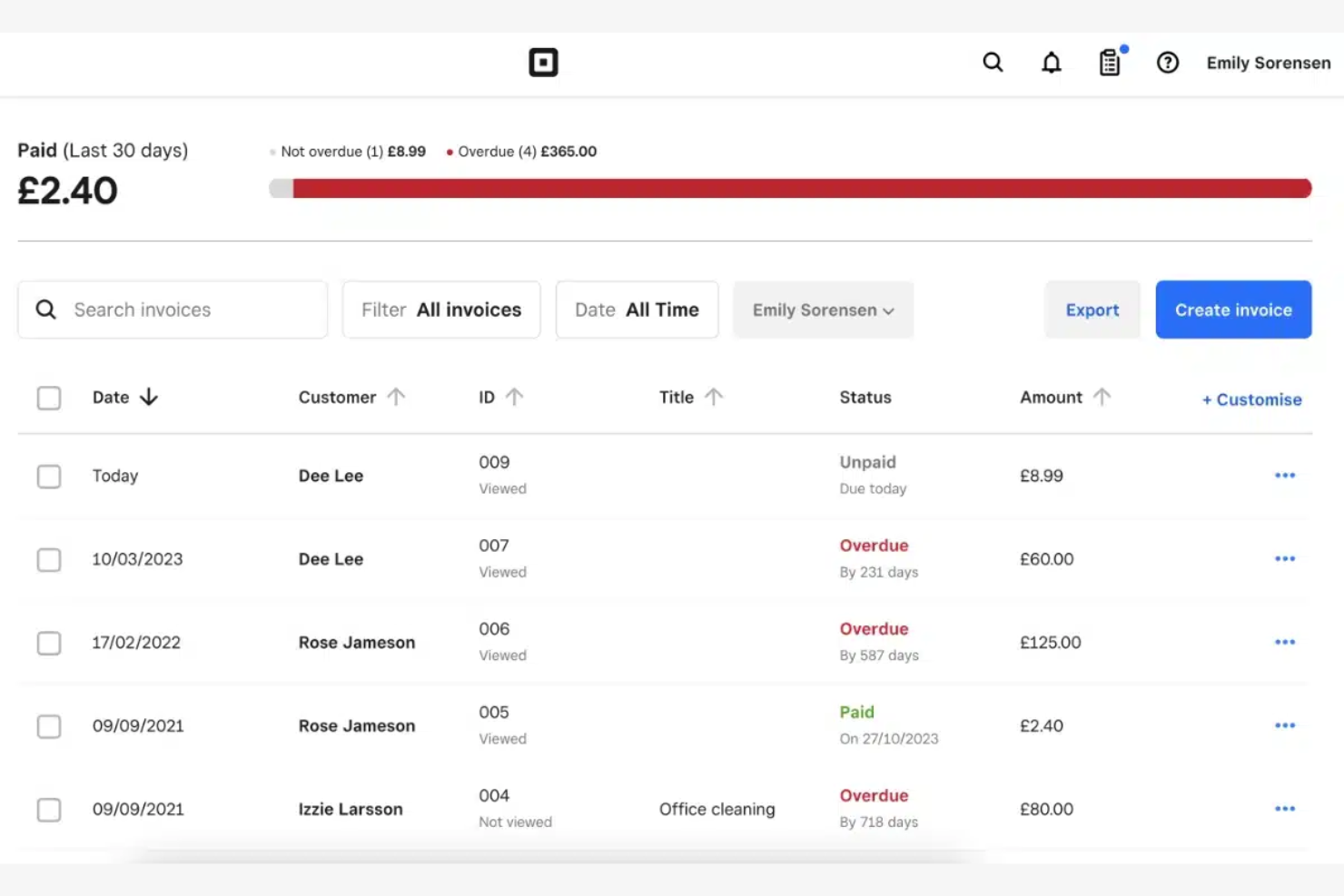Image resolution: width=1344 pixels, height=896 pixels.
Task: Open actions menu for invoice 006
Action: click(x=1285, y=642)
